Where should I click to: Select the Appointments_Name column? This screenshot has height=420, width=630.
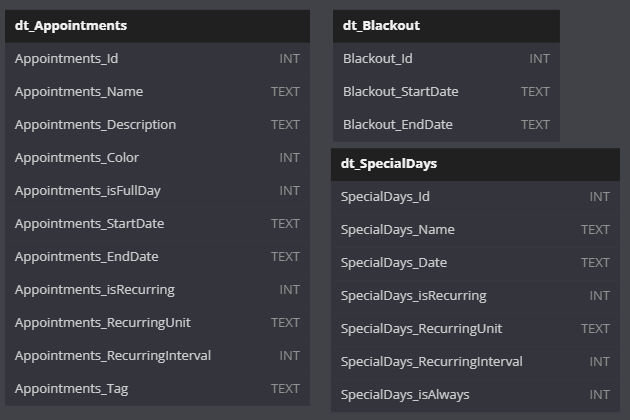[x=157, y=92]
